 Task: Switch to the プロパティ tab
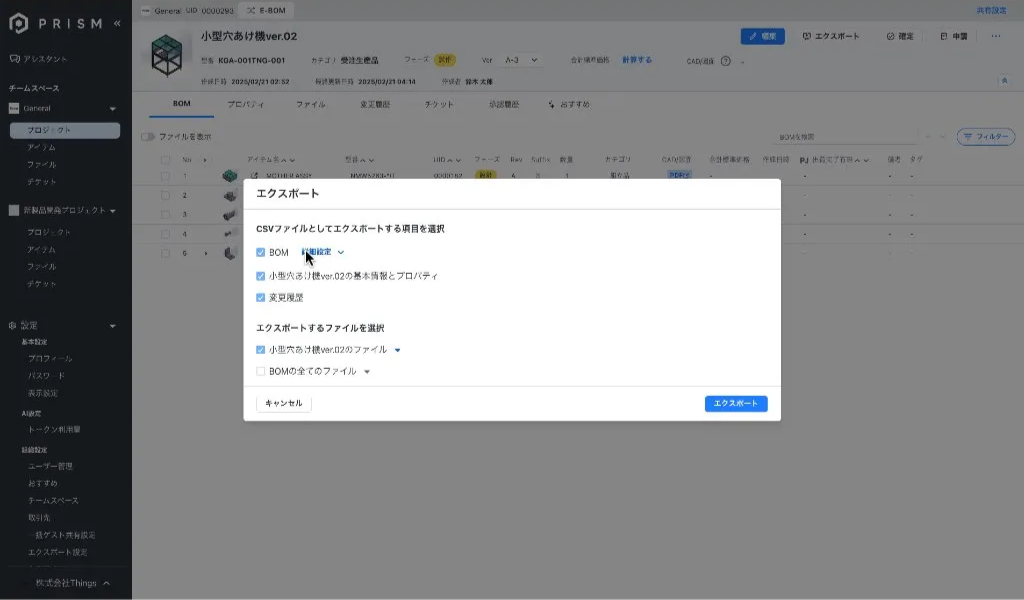(x=245, y=104)
